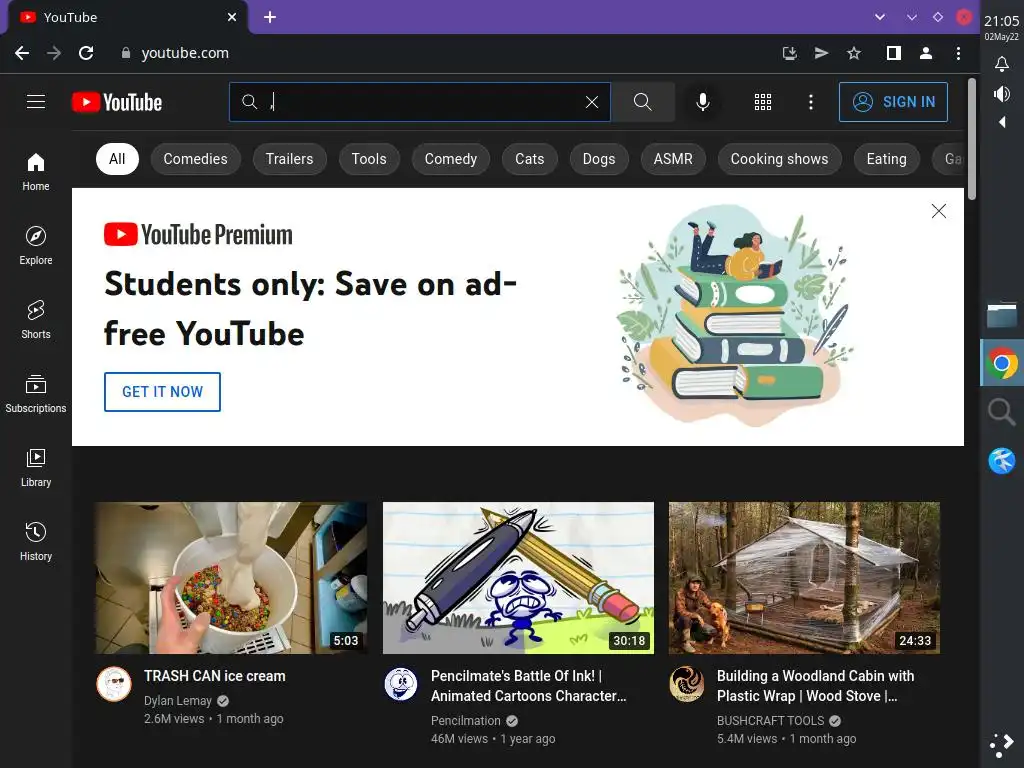The width and height of the screenshot is (1024, 768).
Task: Bookmark this page with star
Action: click(854, 53)
